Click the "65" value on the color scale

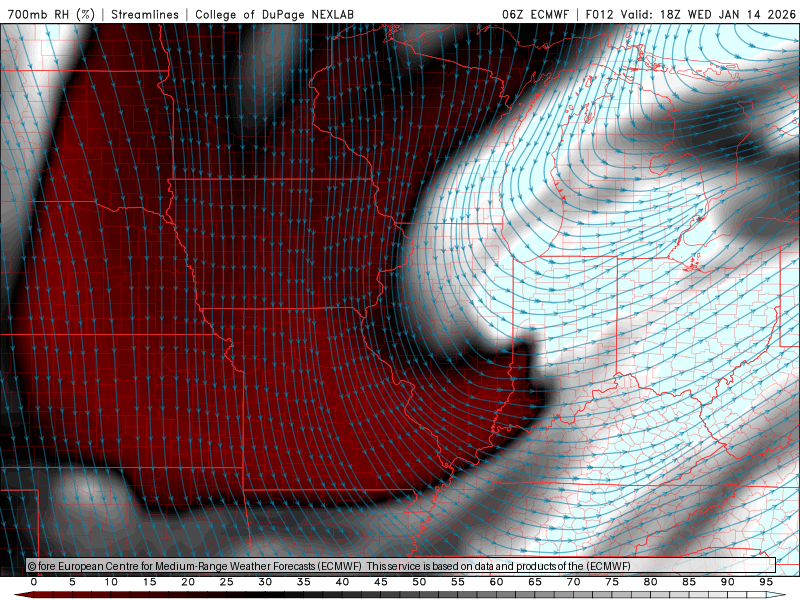(535, 582)
